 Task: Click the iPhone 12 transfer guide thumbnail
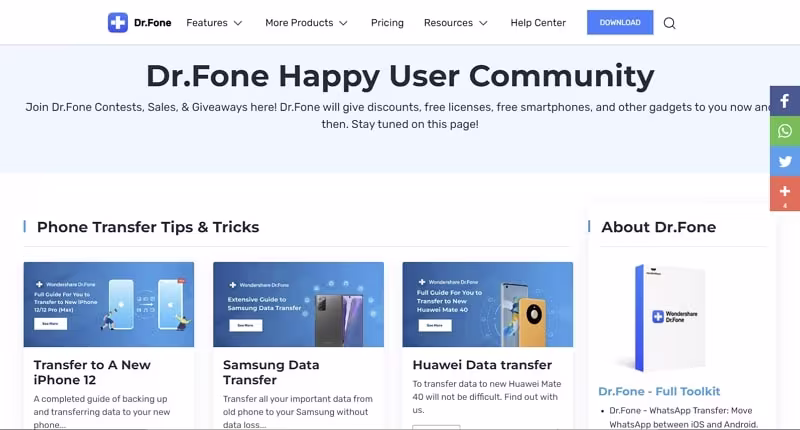[x=109, y=305]
